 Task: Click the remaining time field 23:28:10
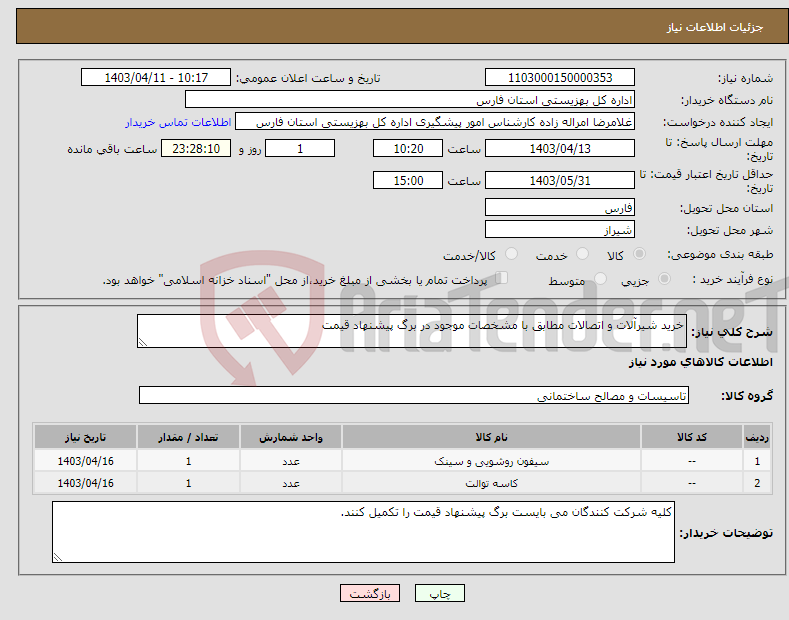[196, 148]
